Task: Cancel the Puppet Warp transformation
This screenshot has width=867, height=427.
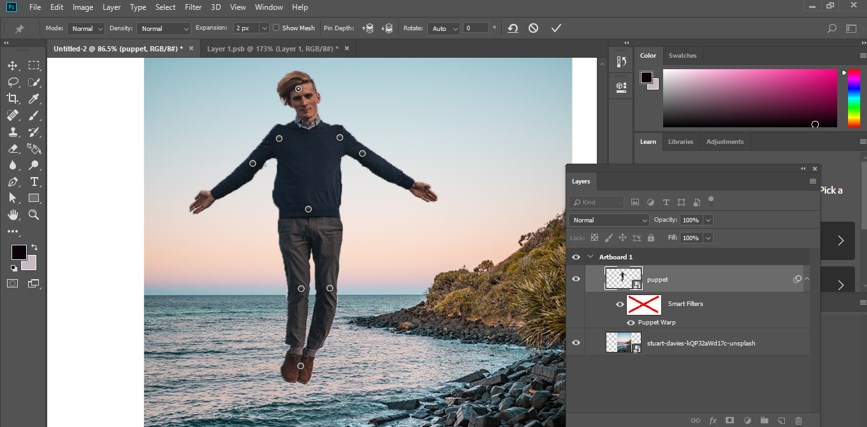Action: tap(534, 28)
